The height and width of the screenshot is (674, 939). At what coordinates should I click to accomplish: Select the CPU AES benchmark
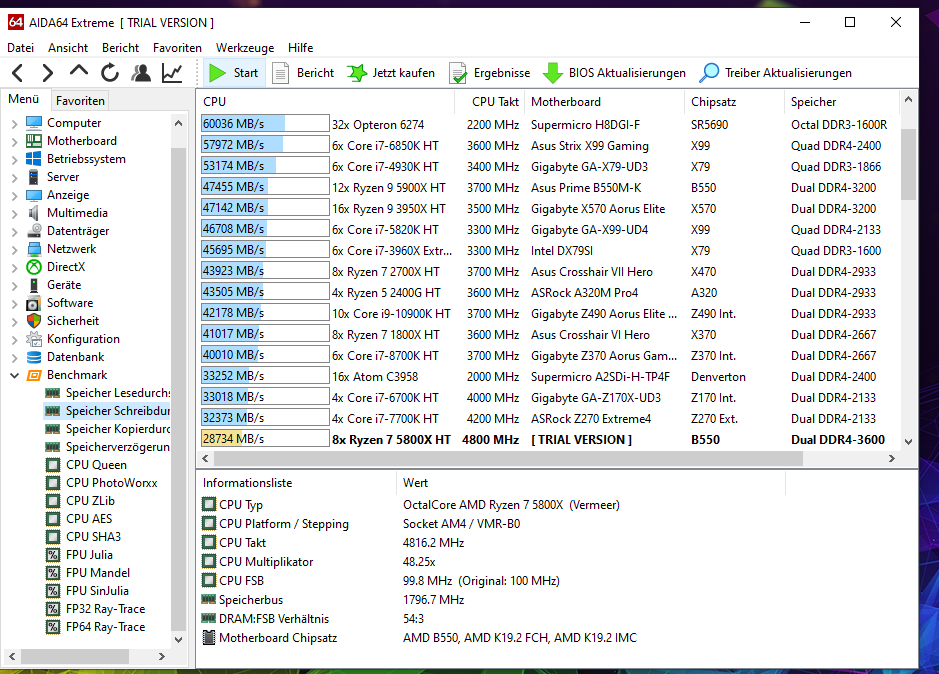pyautogui.click(x=79, y=519)
